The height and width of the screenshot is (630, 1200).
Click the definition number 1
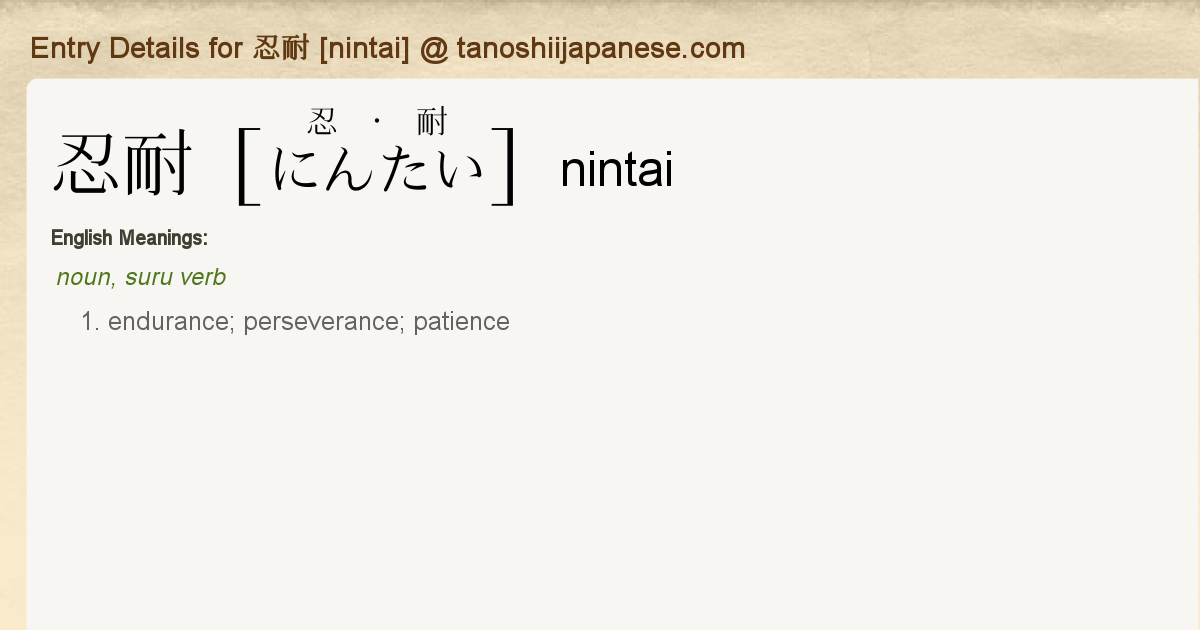tap(91, 322)
